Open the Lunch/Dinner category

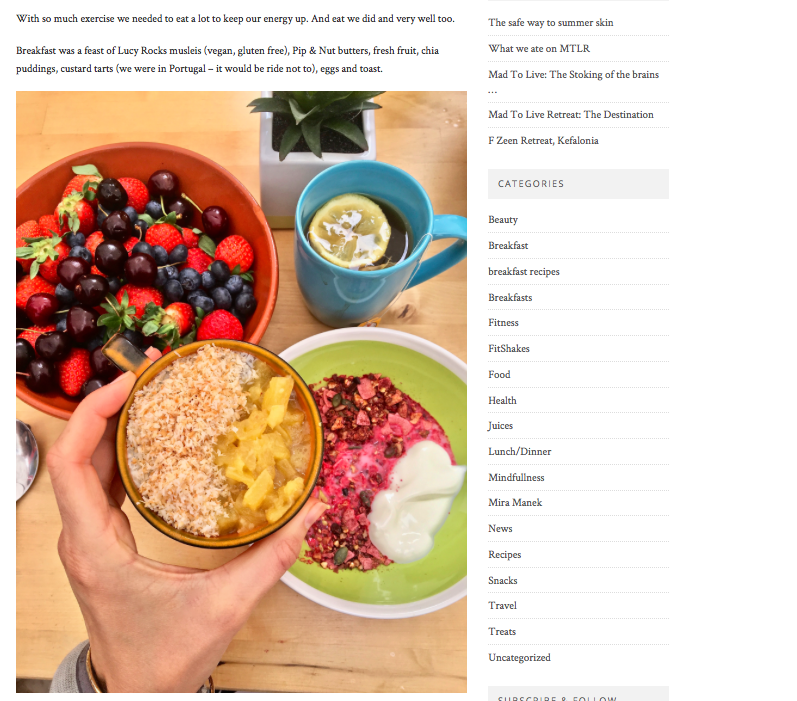tap(519, 452)
